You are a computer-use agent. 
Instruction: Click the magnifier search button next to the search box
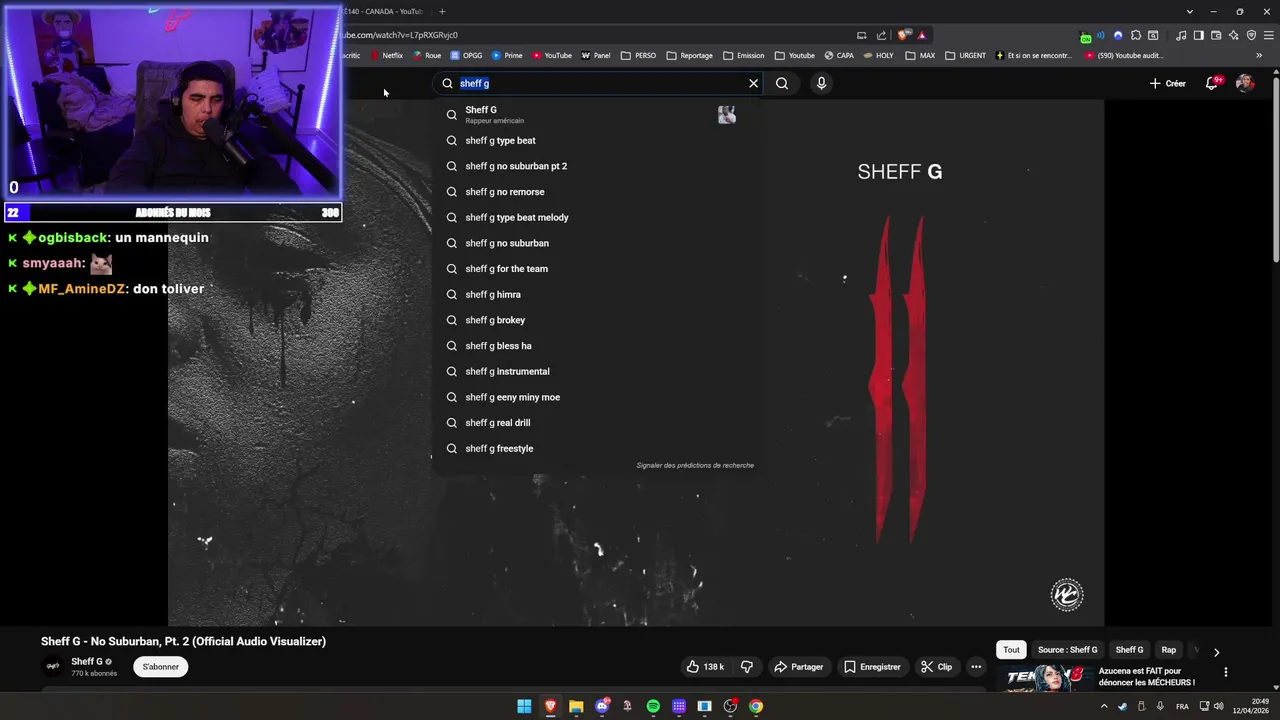click(782, 83)
